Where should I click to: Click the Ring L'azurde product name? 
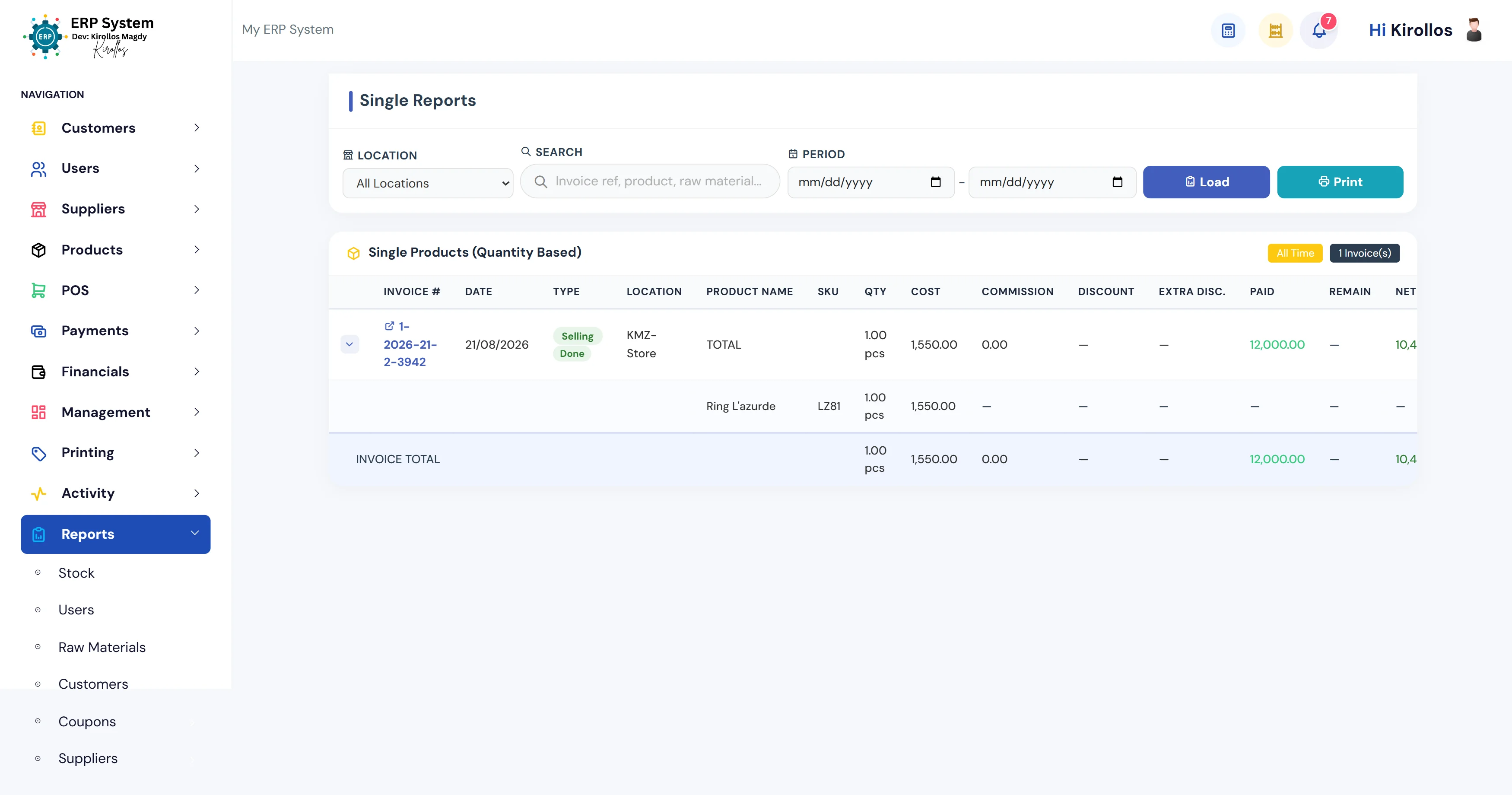(741, 406)
